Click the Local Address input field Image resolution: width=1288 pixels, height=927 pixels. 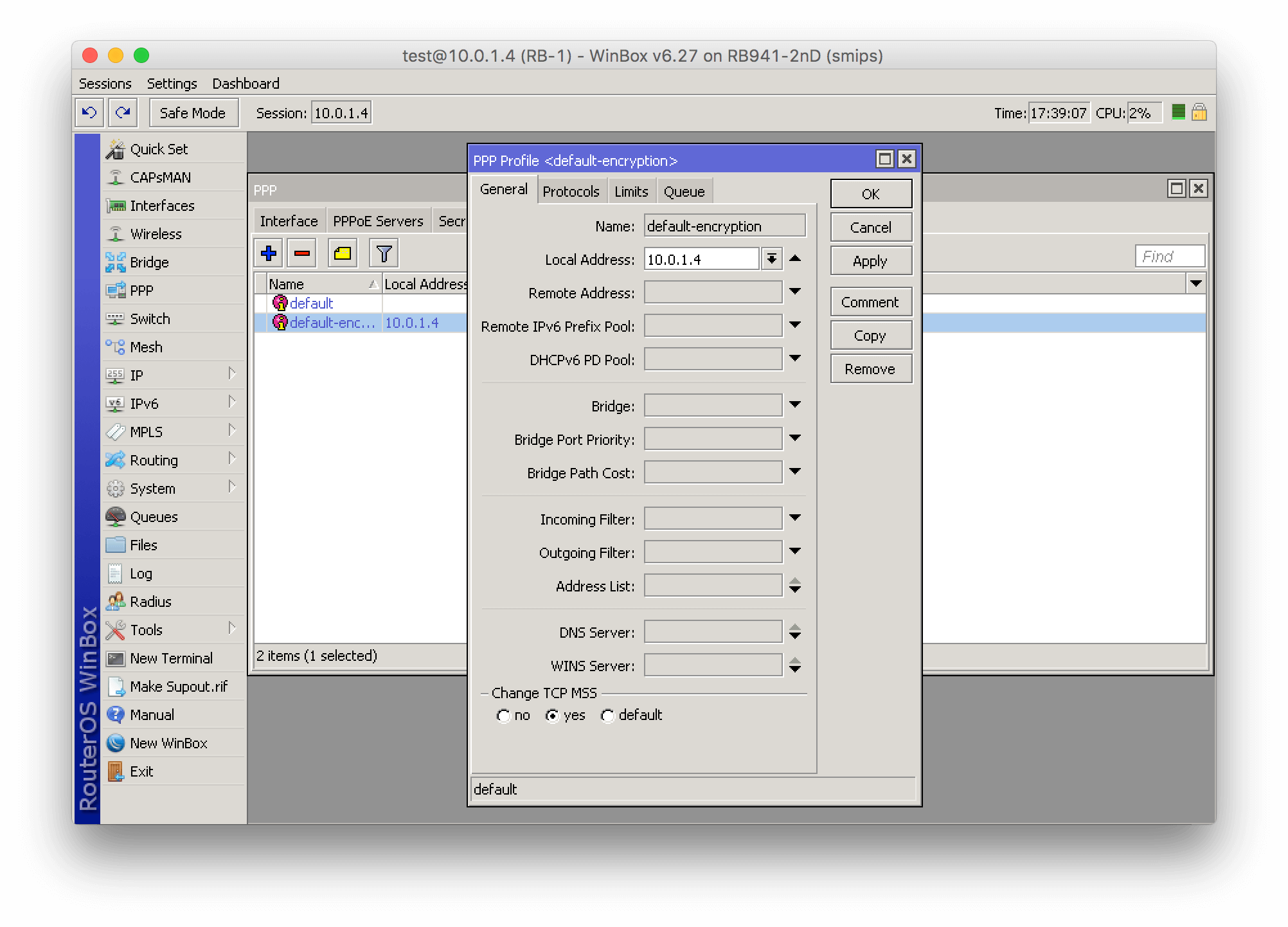(x=701, y=258)
